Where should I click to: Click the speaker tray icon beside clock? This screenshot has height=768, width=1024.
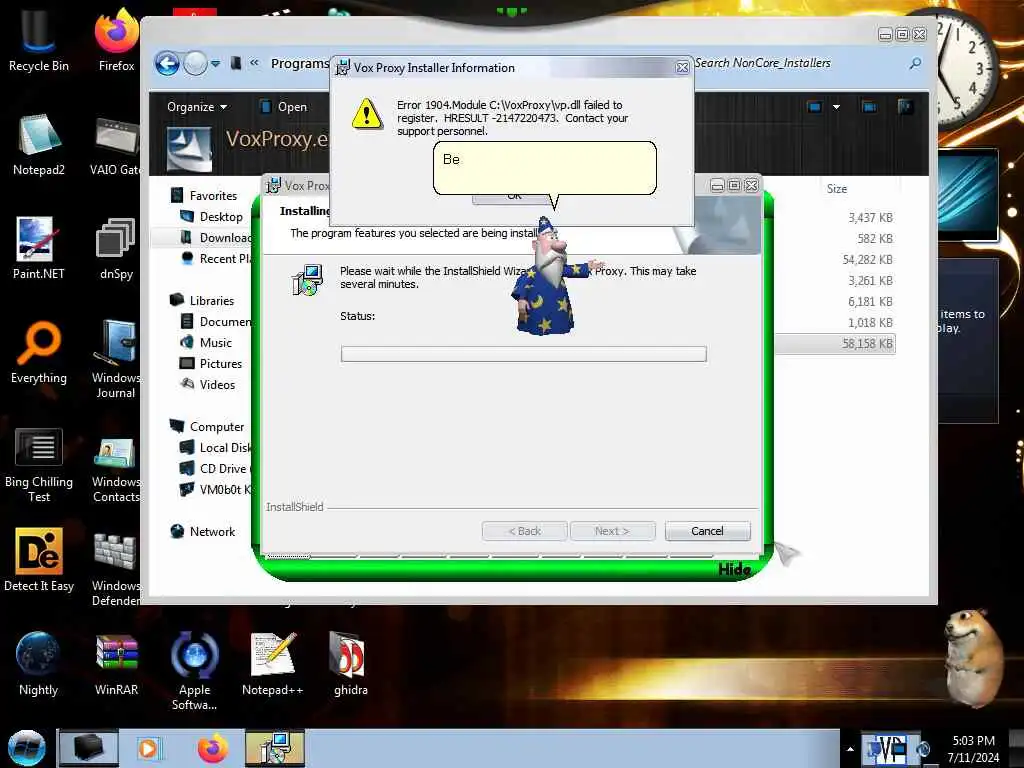(923, 749)
